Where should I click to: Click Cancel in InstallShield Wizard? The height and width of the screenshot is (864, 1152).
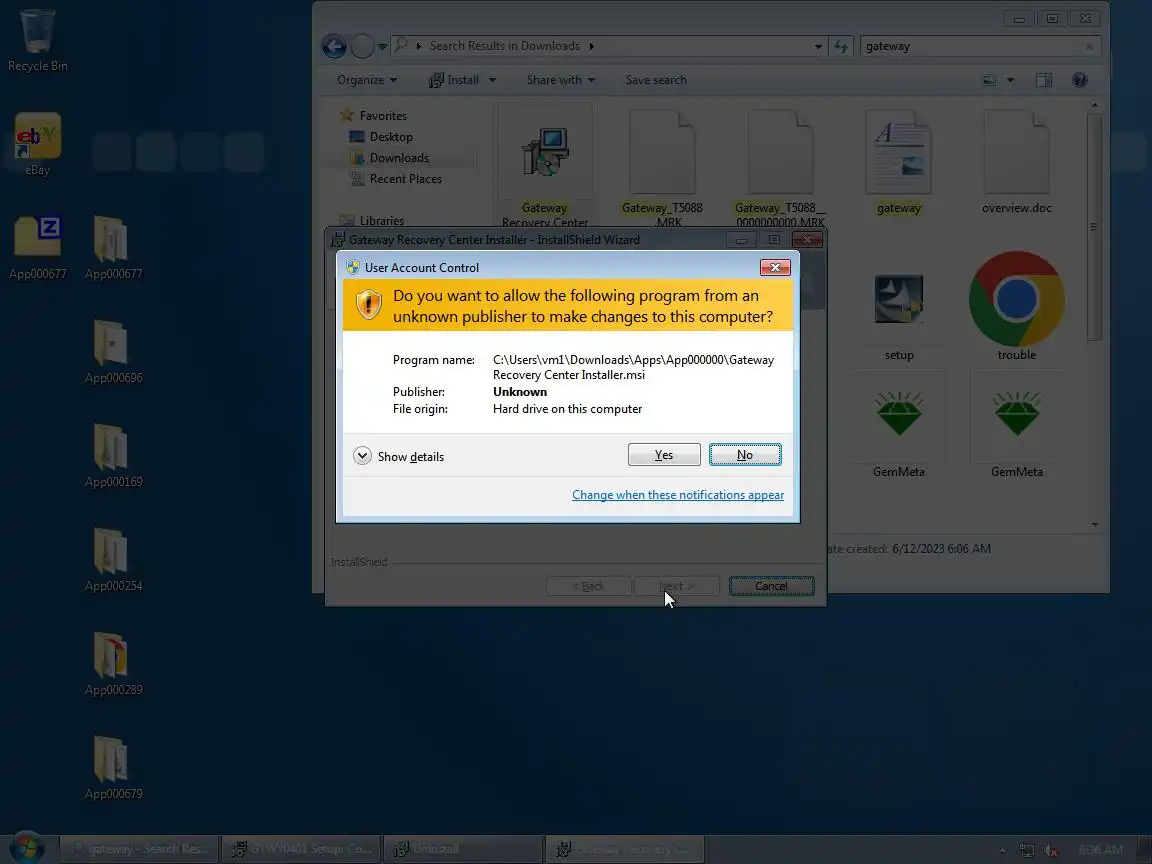[771, 586]
